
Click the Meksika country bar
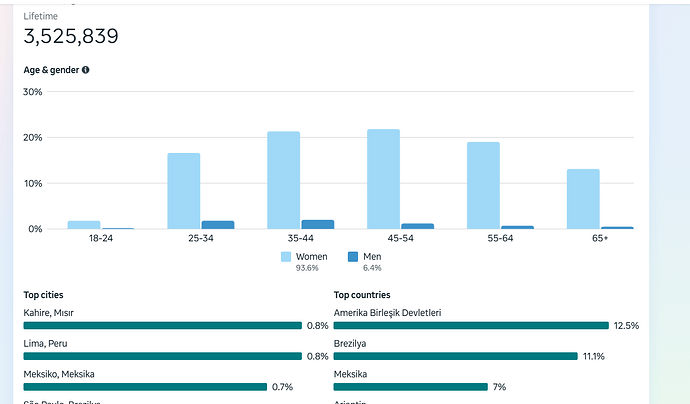tap(410, 386)
